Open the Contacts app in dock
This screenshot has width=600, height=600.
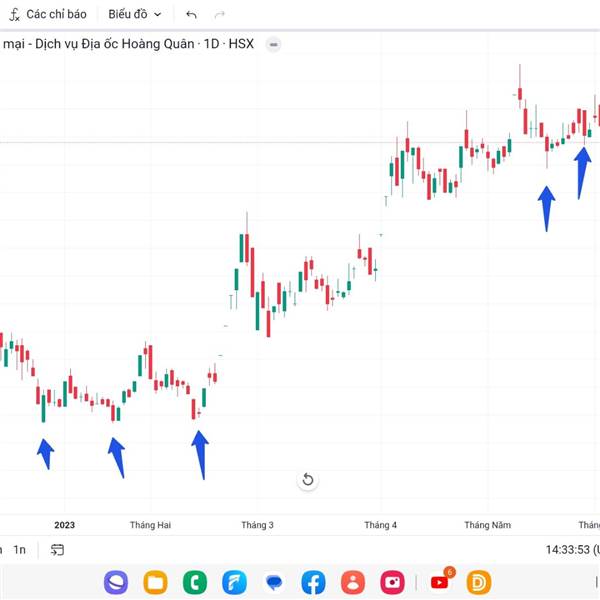[353, 582]
